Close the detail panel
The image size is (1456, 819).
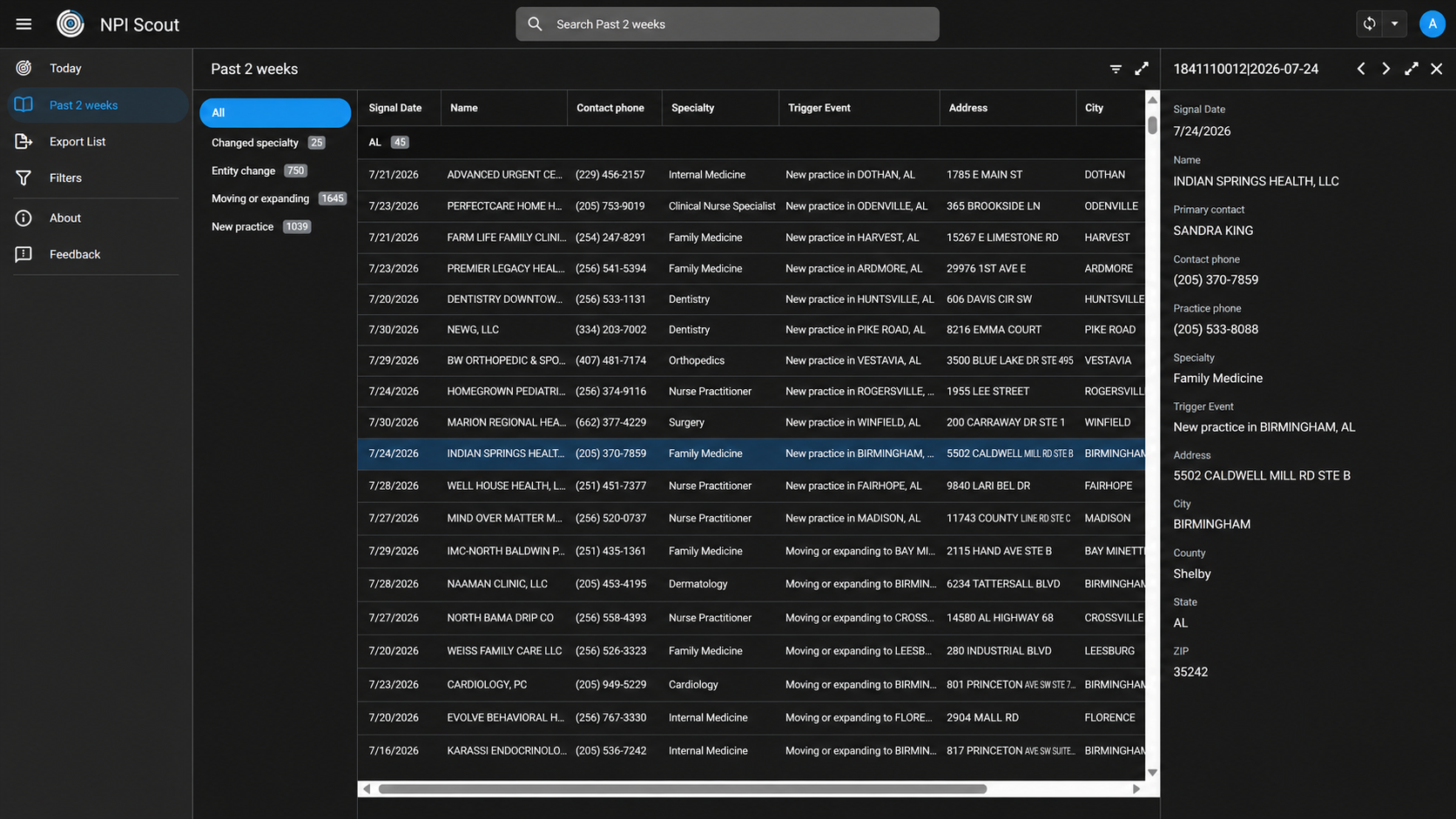pos(1437,69)
